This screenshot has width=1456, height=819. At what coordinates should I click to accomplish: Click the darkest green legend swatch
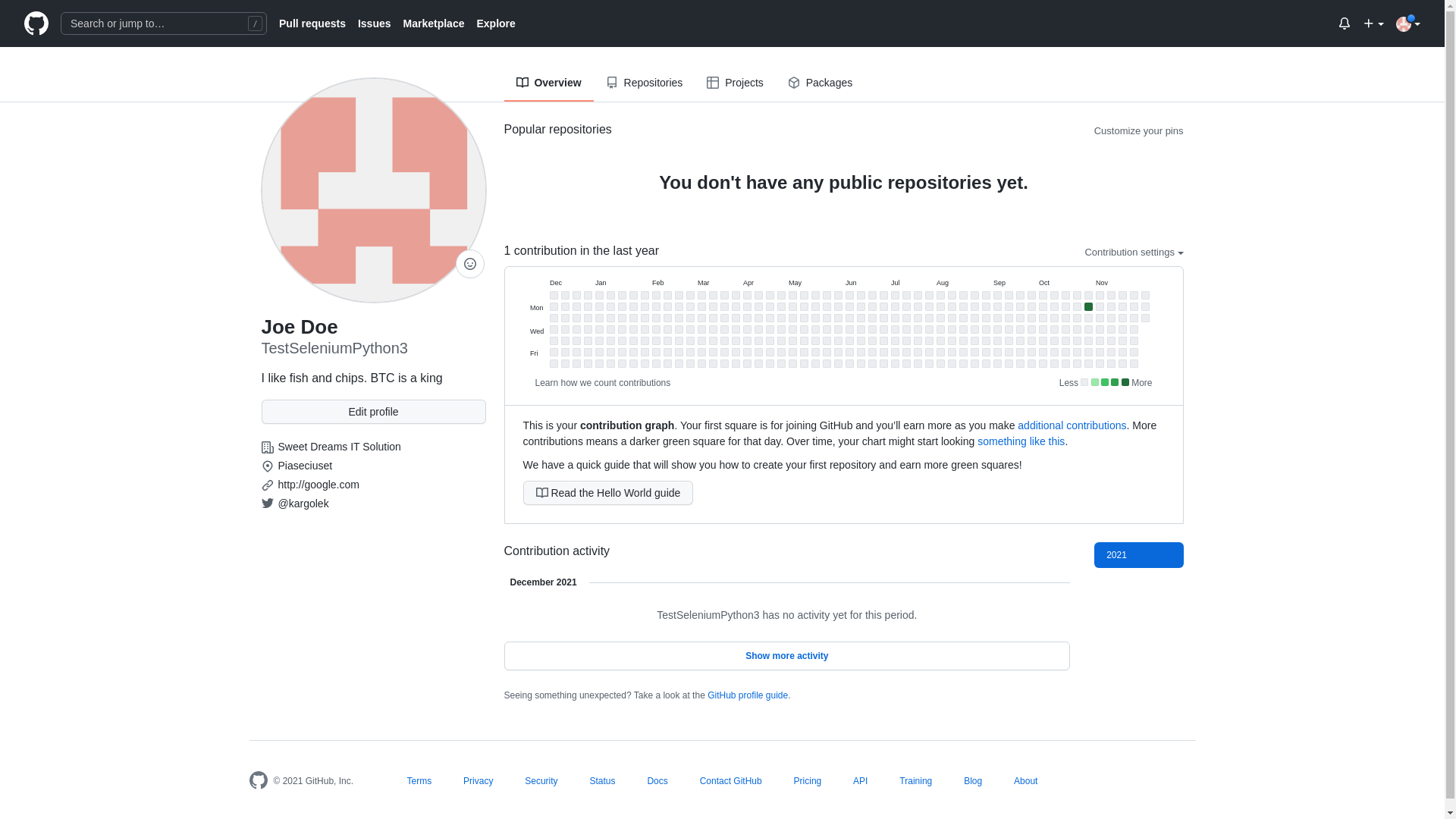[1125, 383]
